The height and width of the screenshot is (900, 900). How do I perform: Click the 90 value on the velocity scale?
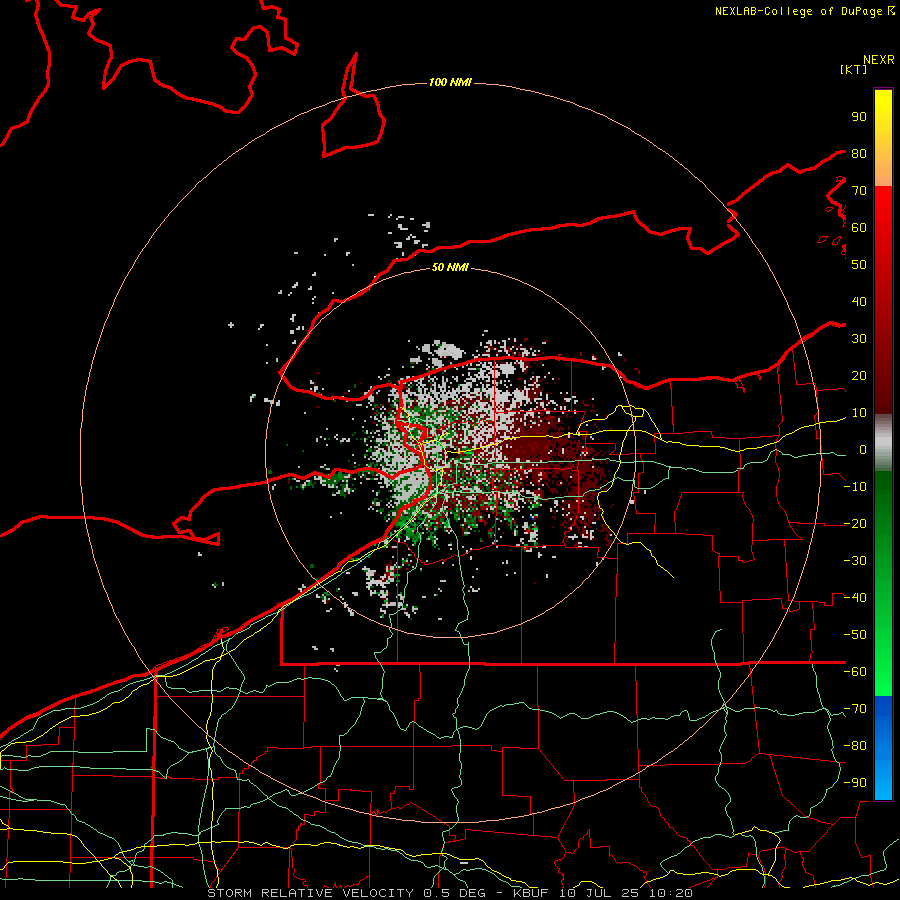859,117
